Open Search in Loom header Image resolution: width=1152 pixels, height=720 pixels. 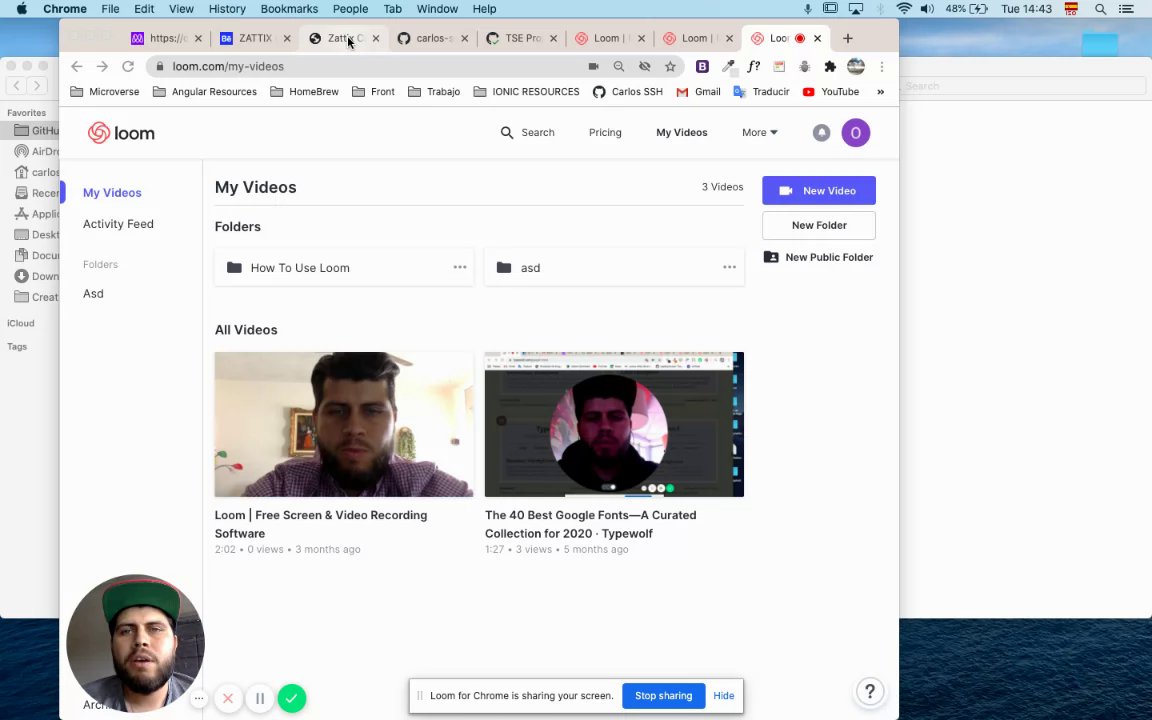point(528,132)
